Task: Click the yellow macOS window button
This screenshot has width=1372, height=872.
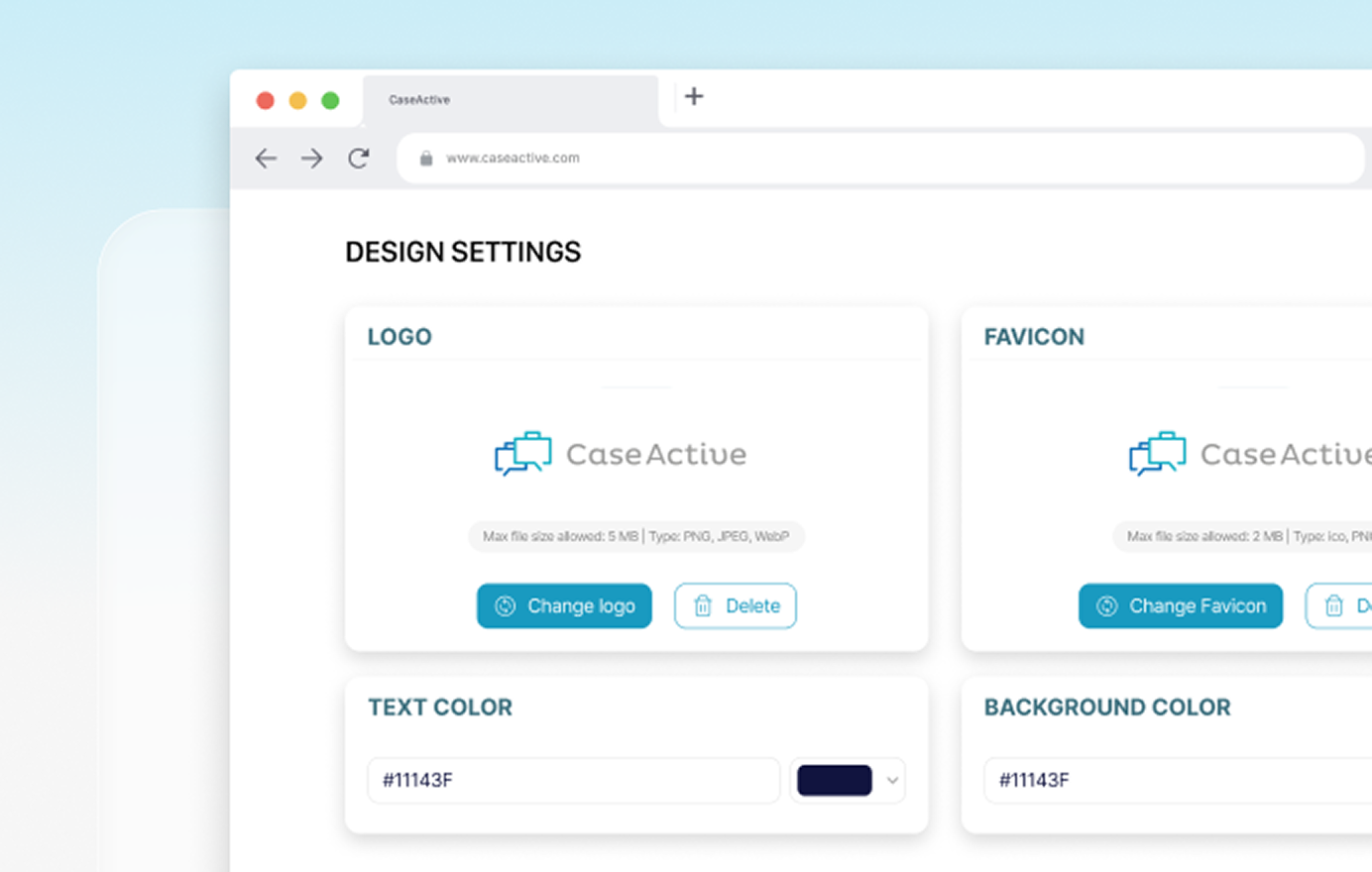Action: (297, 100)
